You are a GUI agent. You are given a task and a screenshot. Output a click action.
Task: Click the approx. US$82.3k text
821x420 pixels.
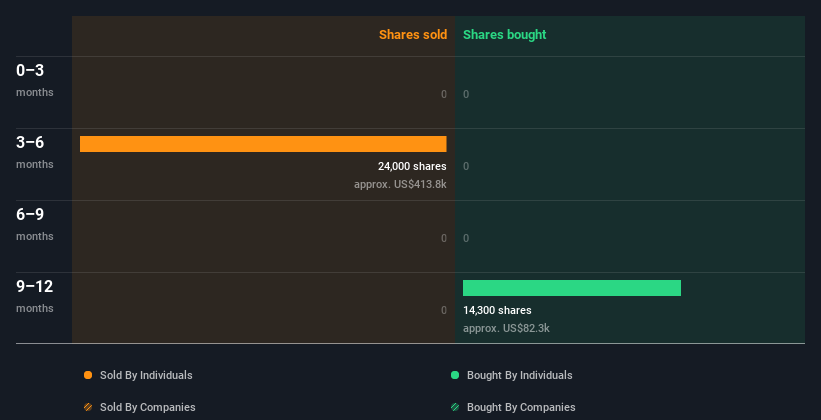click(506, 328)
